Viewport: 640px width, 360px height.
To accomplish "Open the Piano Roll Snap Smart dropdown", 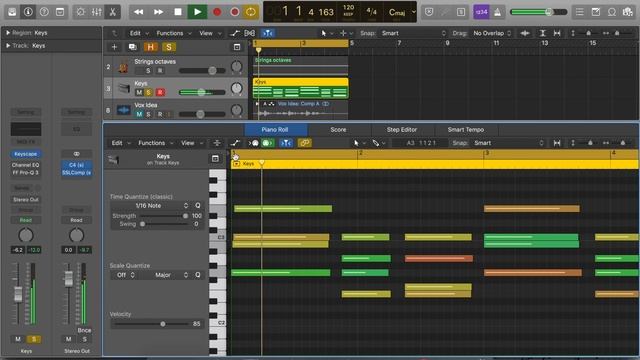I will 508,143.
